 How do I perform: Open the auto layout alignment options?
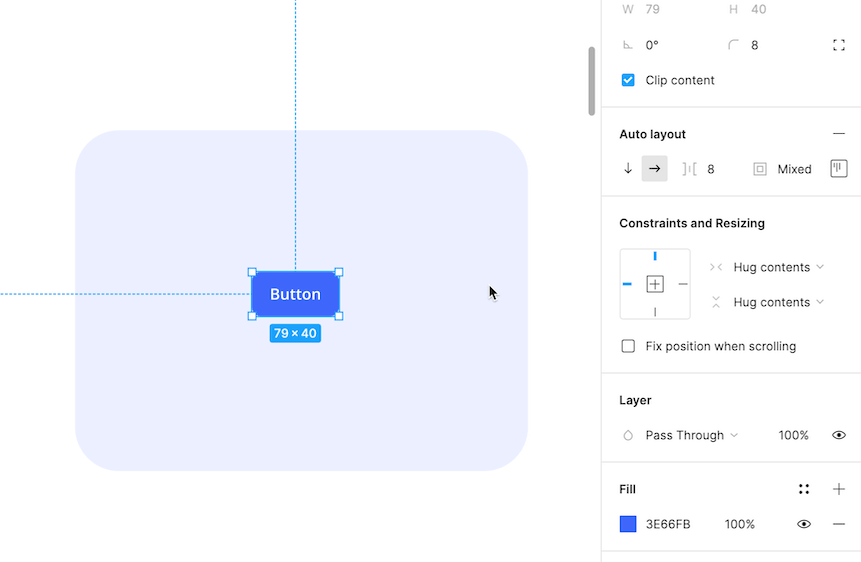839,169
